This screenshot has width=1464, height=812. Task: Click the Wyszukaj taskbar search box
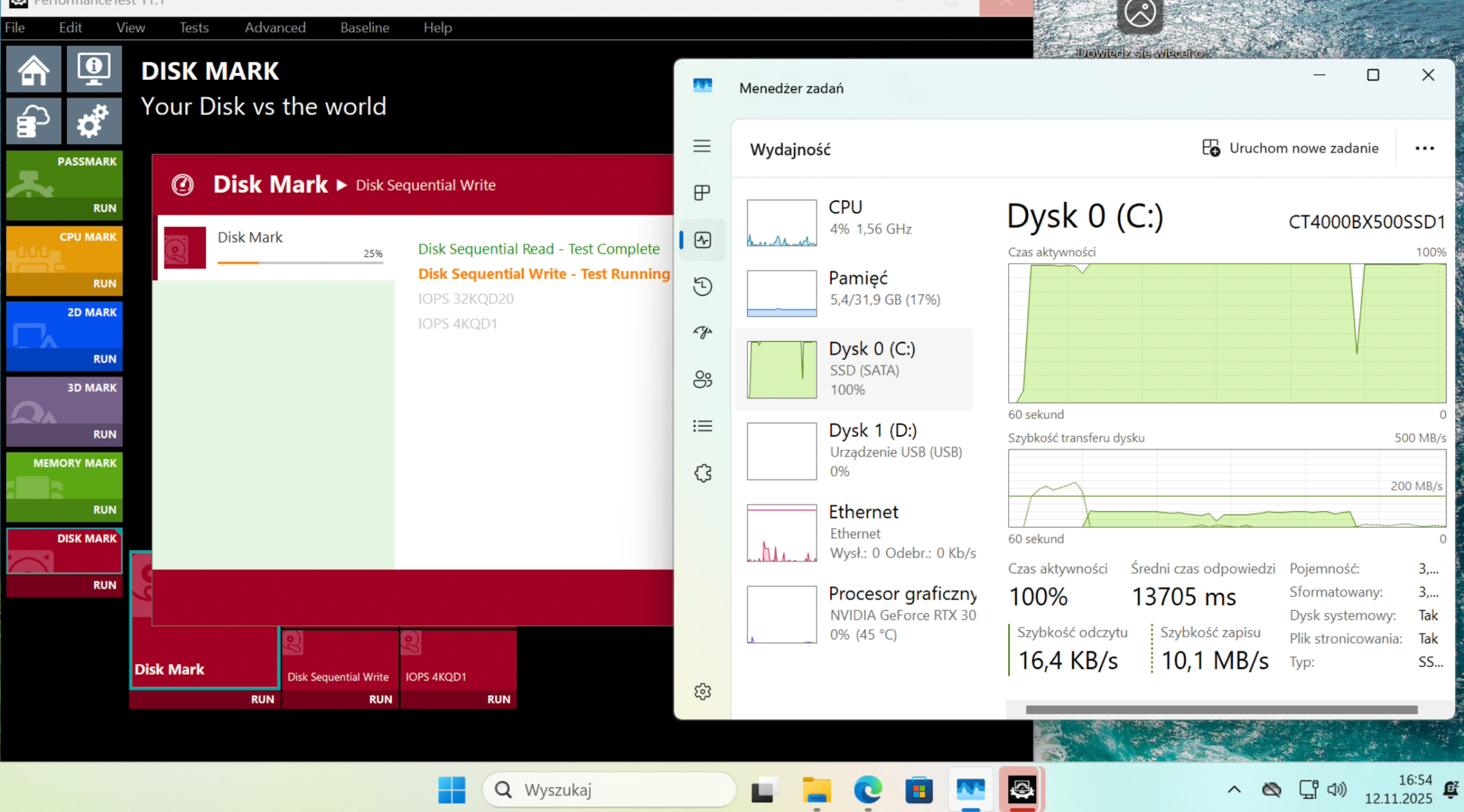point(609,790)
